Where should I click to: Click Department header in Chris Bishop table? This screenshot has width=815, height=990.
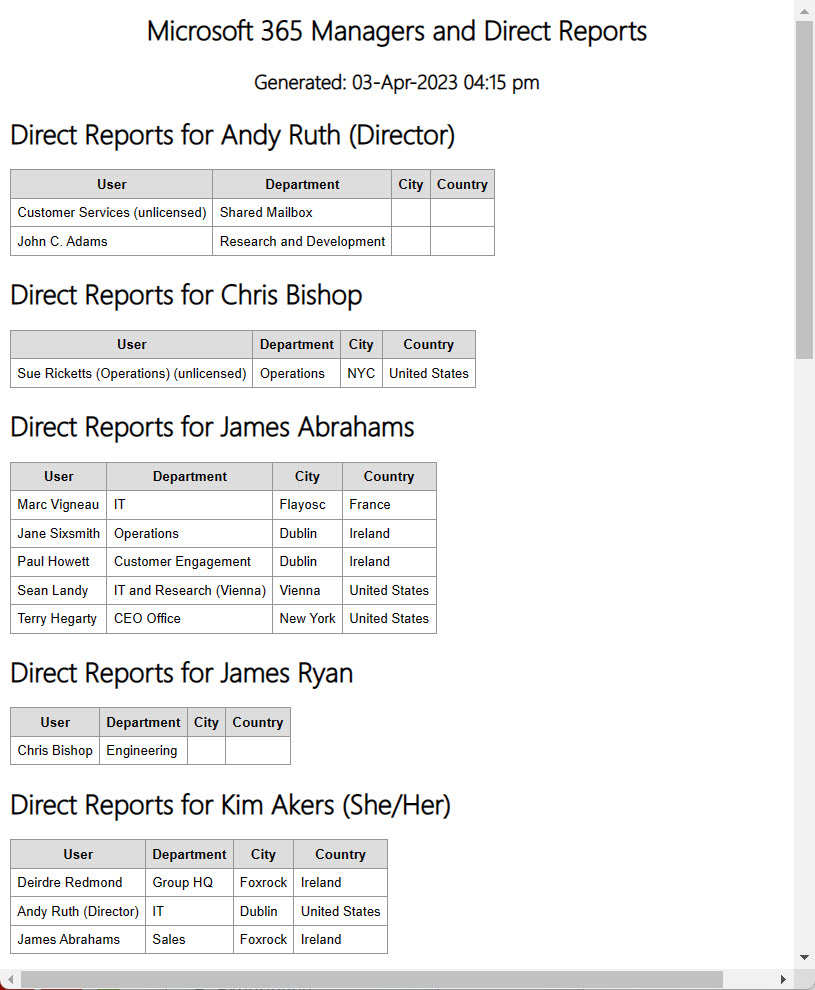click(x=297, y=345)
